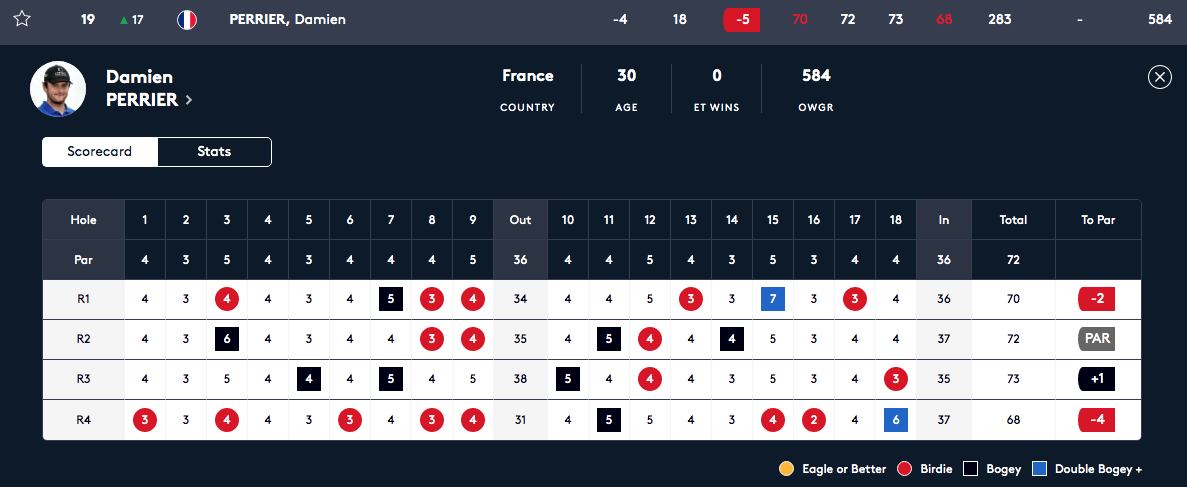
Task: Click the red birdie 2 on hole 16 in R4
Action: coord(814,420)
